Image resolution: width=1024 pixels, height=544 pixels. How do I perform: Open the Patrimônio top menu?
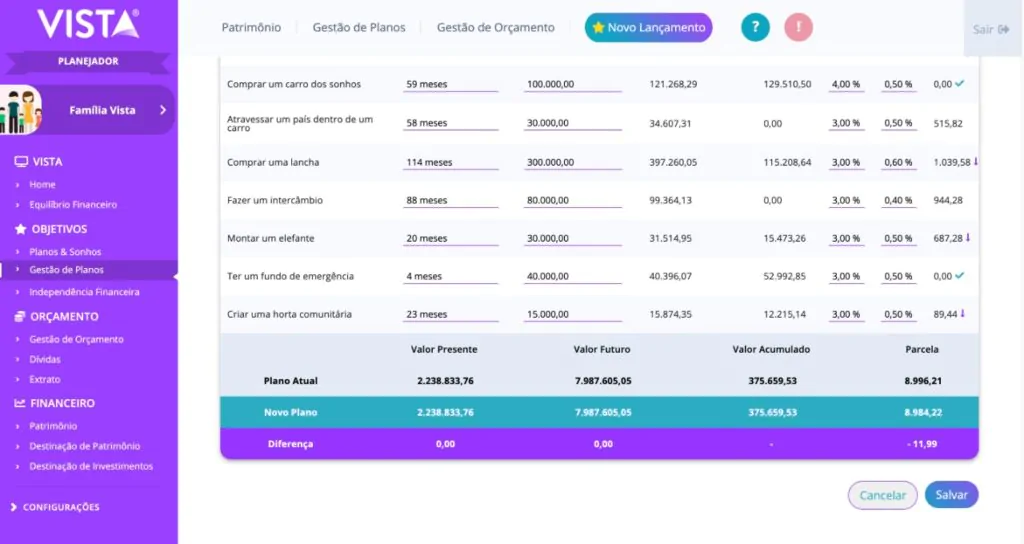point(251,28)
